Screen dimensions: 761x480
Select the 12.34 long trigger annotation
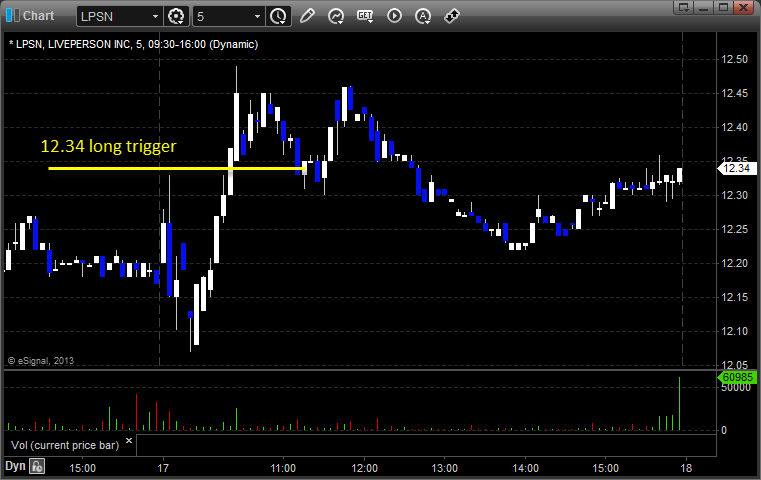pyautogui.click(x=108, y=146)
